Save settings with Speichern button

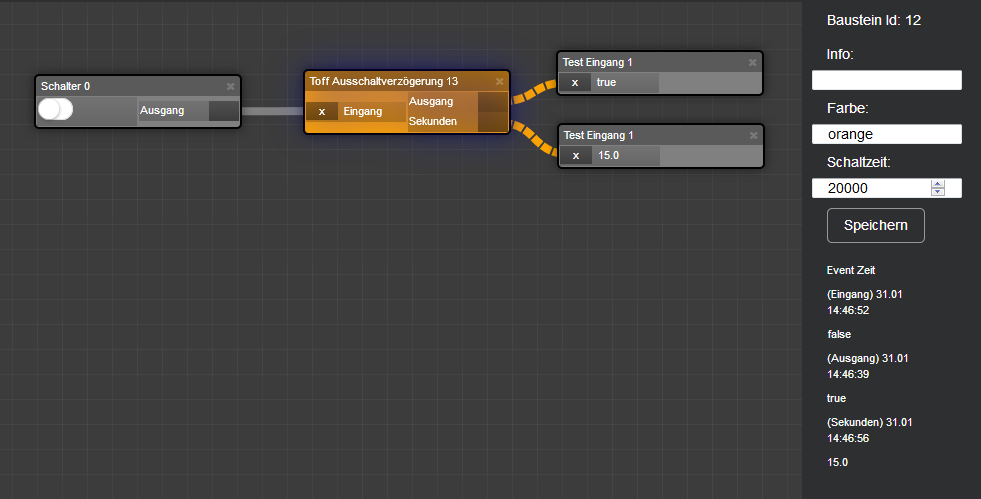875,225
